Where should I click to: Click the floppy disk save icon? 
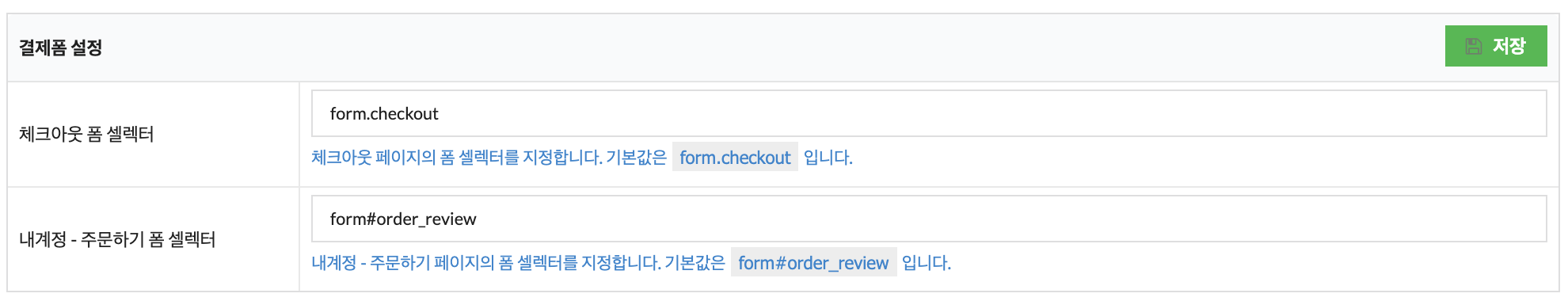pos(1473,47)
